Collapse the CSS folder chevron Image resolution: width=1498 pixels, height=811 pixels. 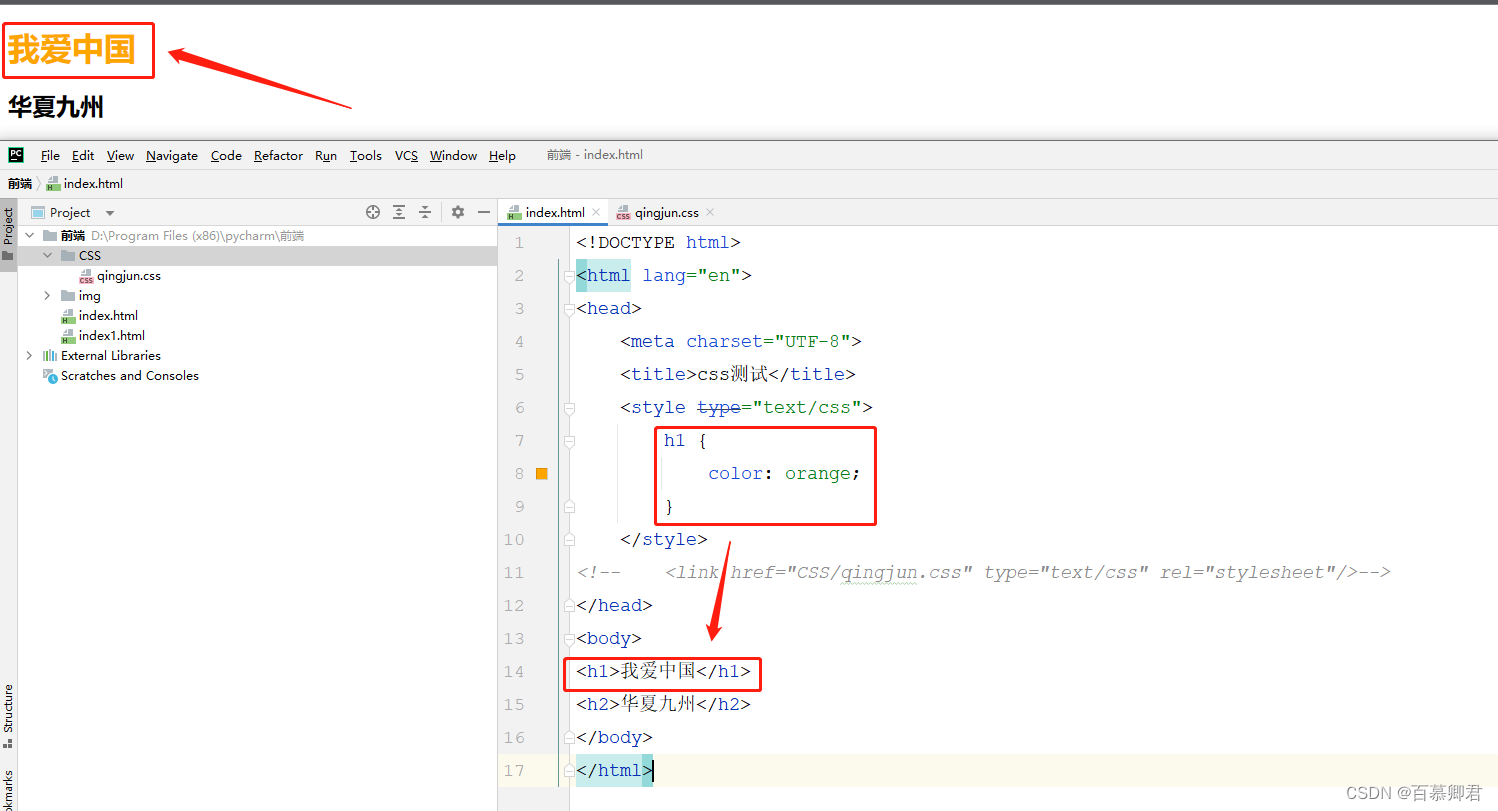coord(47,256)
